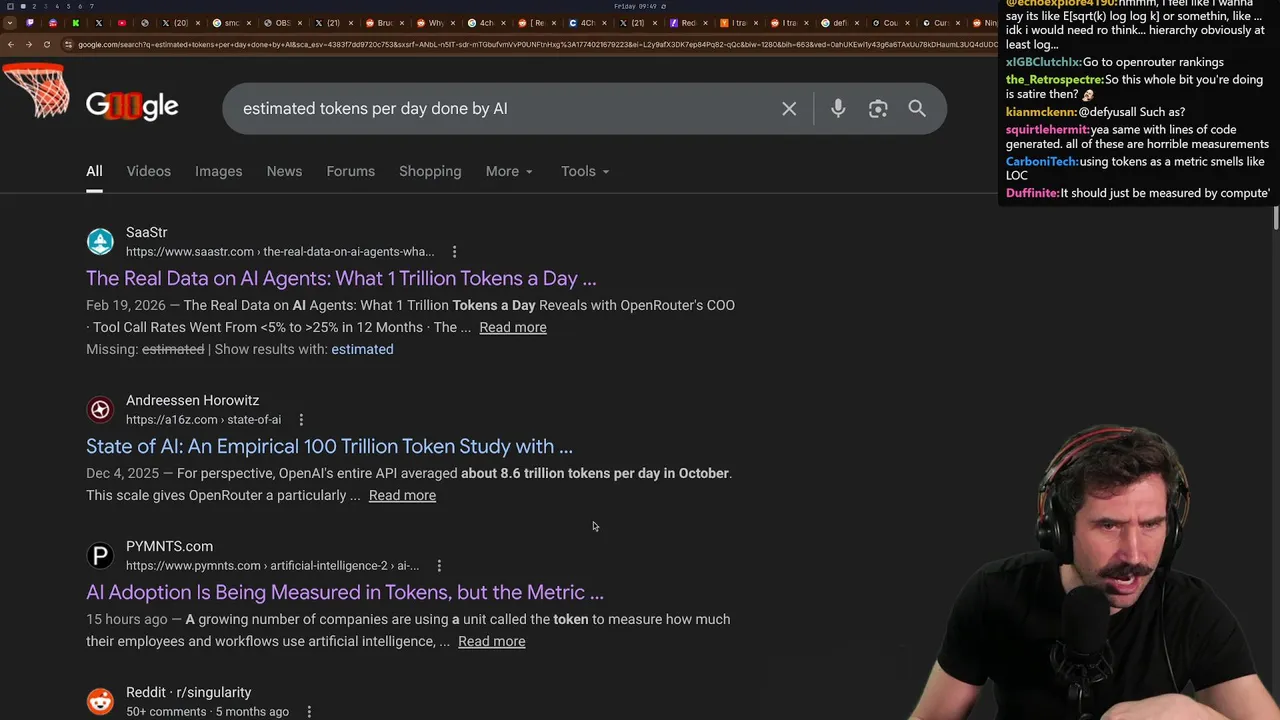Image resolution: width=1280 pixels, height=720 pixels.
Task: Click Read more under PYMNTS snippet
Action: coord(491,641)
